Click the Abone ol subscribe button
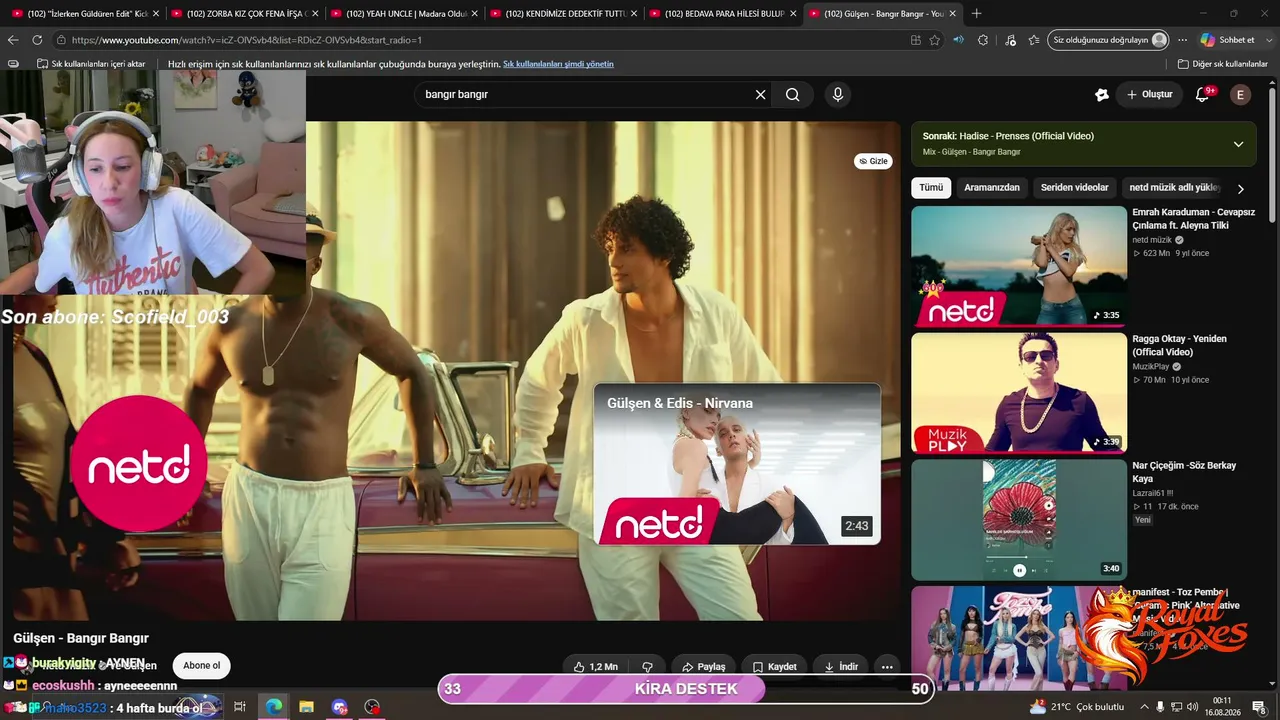1280x720 pixels. (202, 666)
